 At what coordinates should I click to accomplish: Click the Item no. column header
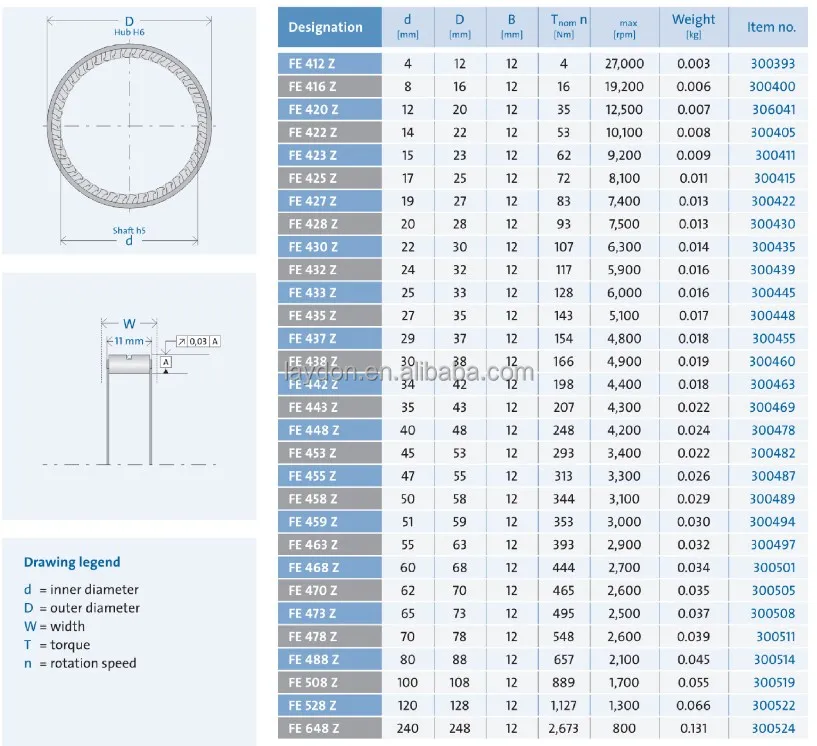click(x=771, y=27)
